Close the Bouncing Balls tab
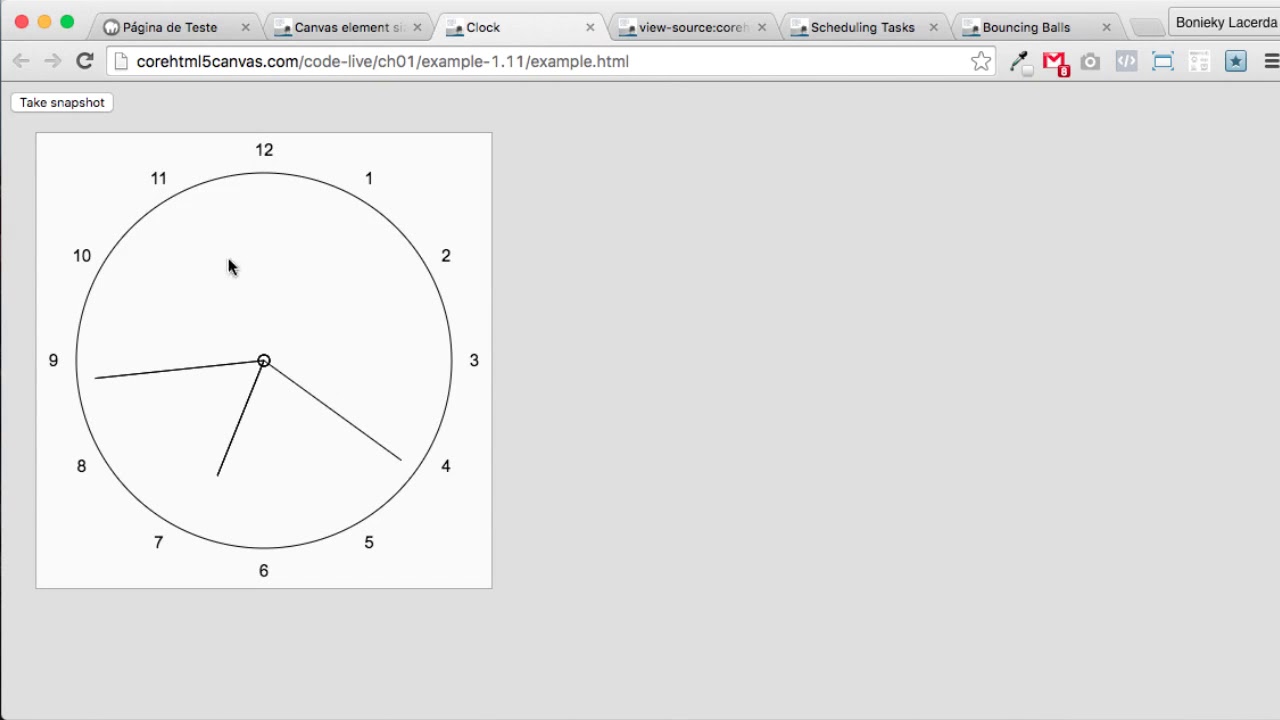This screenshot has height=720, width=1280. (x=1106, y=28)
